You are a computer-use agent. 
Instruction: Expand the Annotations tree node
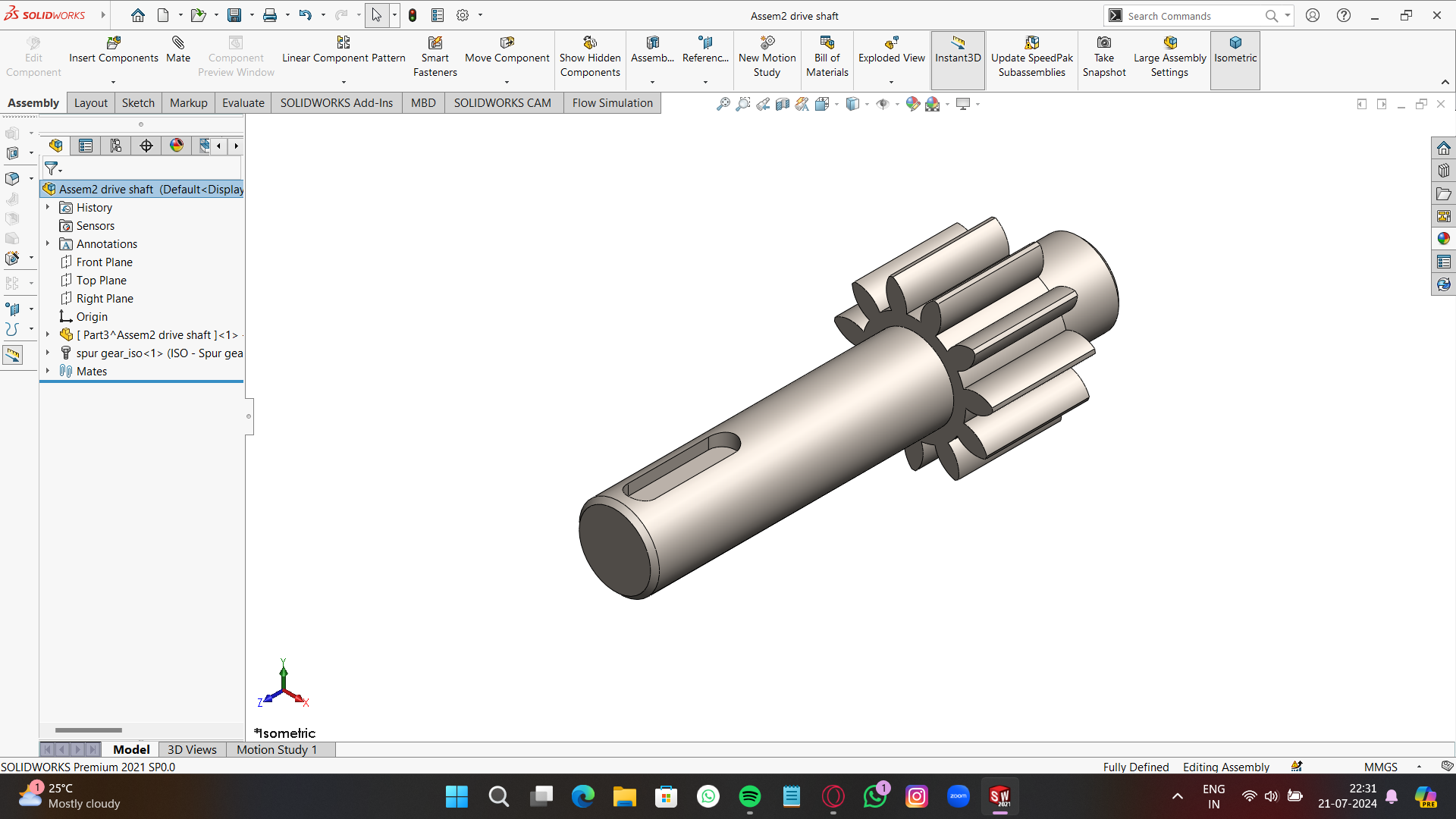point(48,243)
